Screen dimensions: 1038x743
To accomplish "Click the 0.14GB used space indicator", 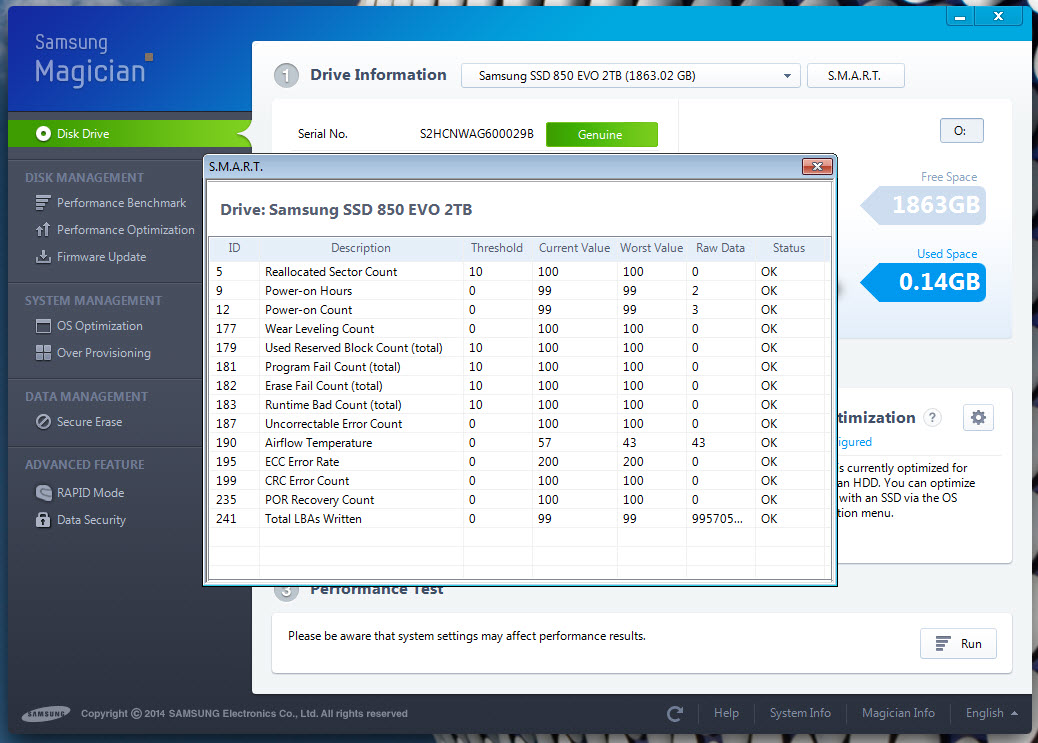I will 923,282.
